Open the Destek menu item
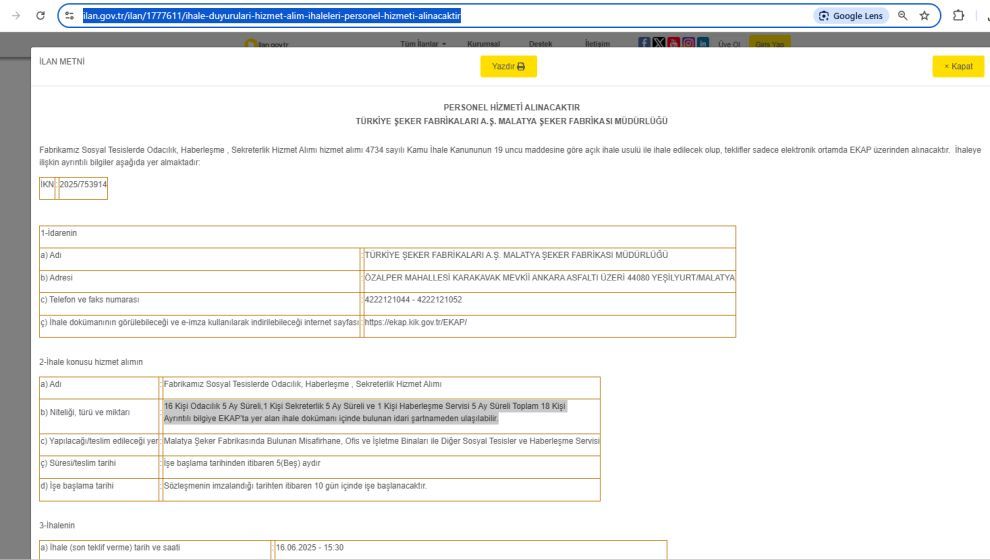The image size is (990, 560). click(x=540, y=44)
